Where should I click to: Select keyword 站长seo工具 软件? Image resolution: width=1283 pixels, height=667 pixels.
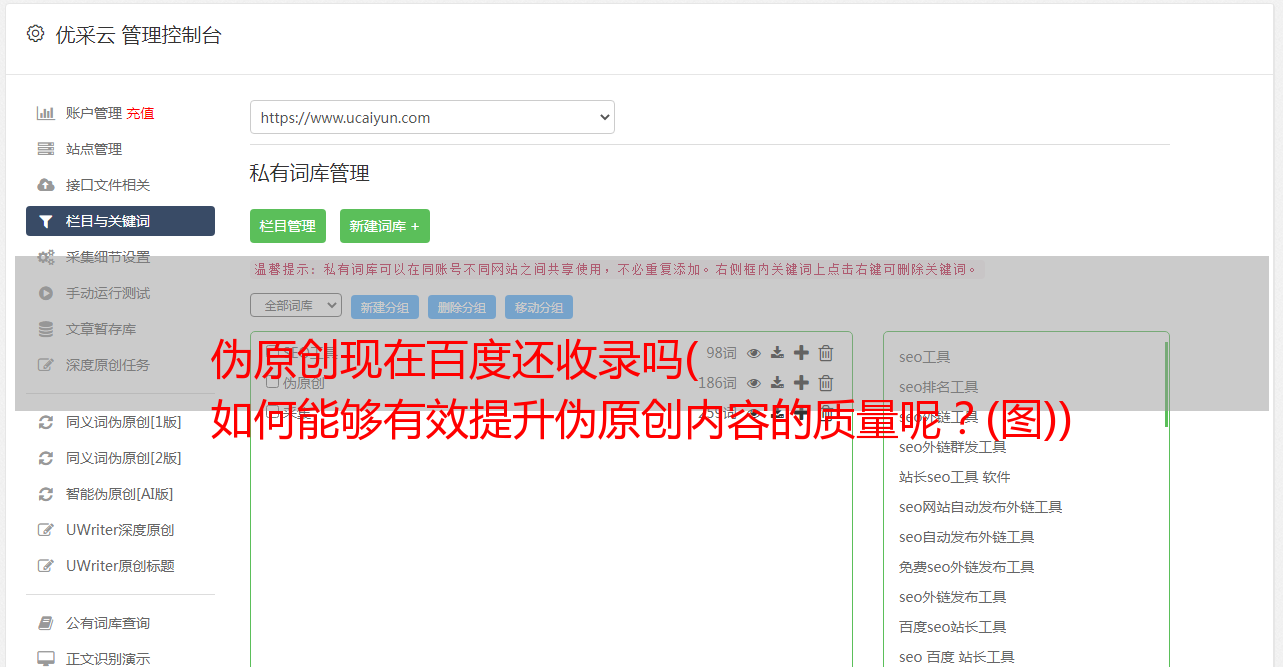click(x=955, y=477)
